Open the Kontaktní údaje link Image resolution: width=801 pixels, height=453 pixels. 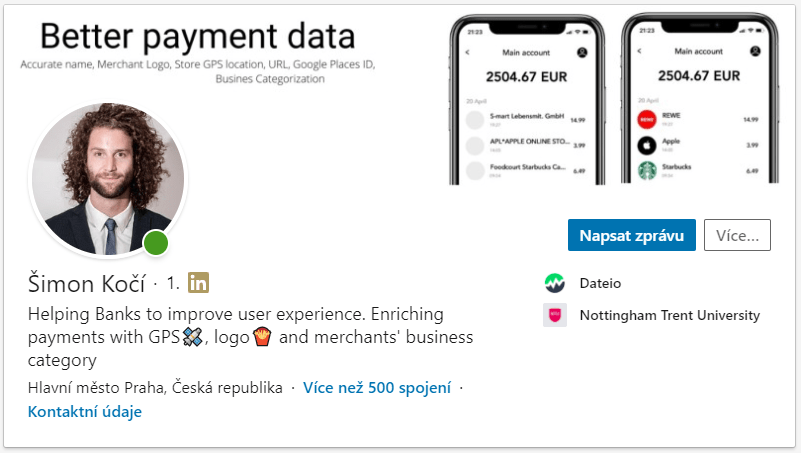[85, 411]
